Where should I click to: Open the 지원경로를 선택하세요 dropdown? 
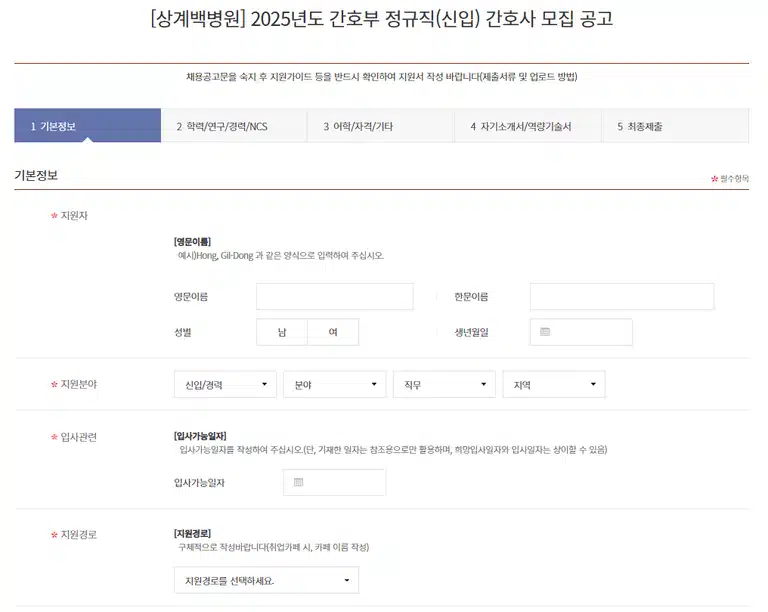pos(266,580)
